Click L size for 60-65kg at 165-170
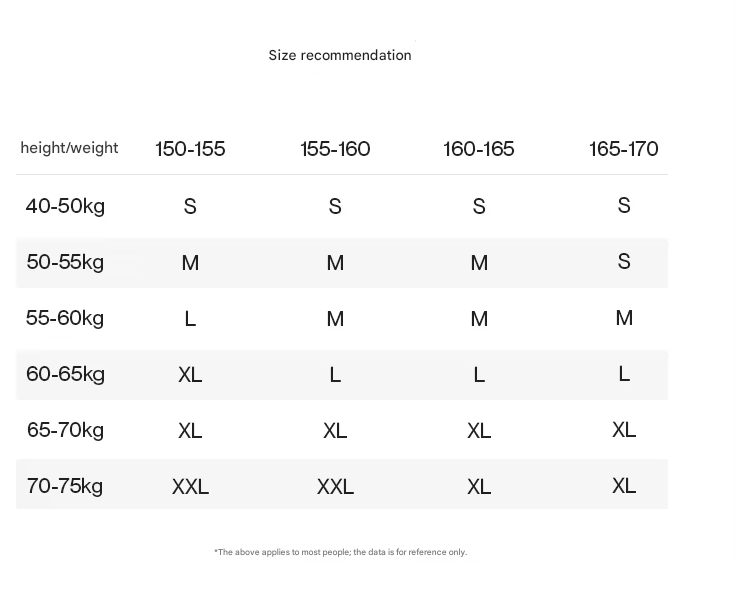Screen dimensions: 749x593 624,374
